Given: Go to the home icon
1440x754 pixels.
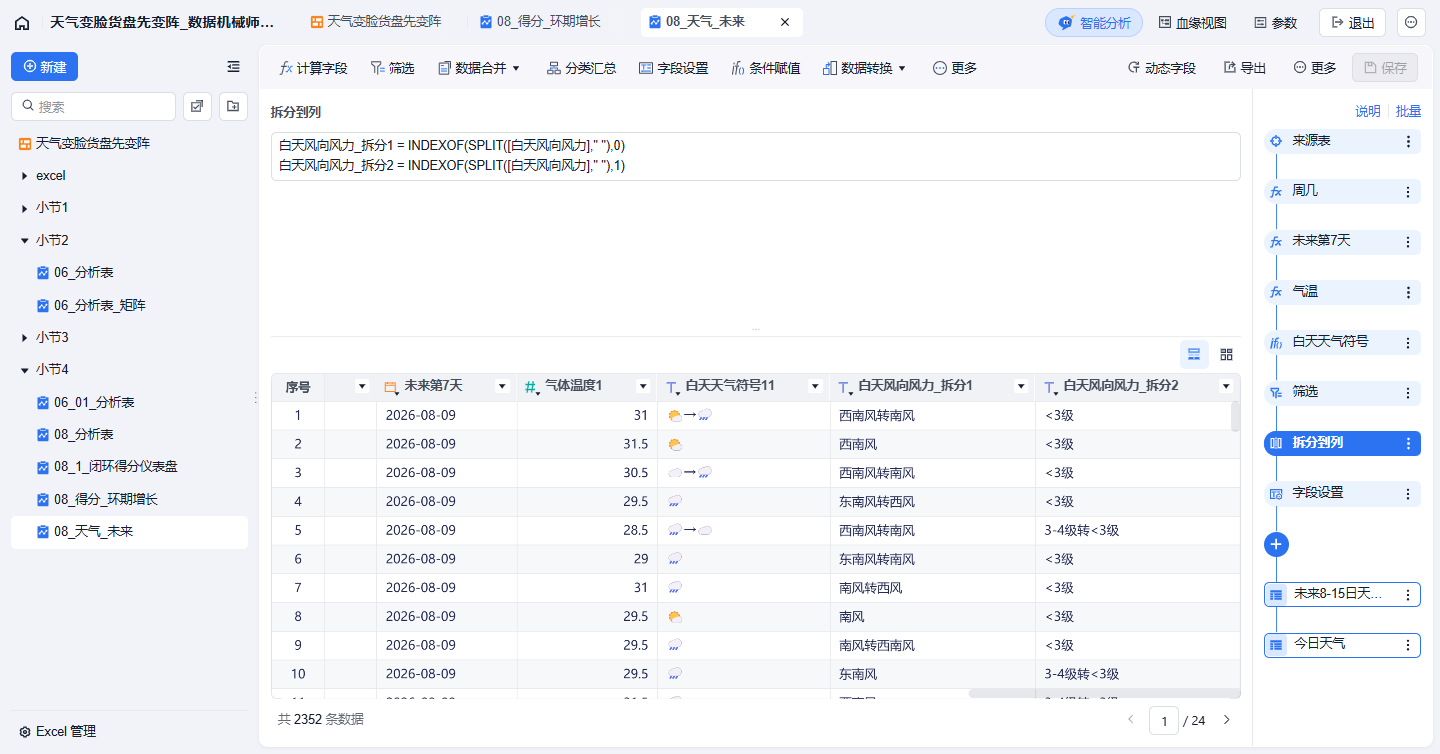Looking at the screenshot, I should coord(22,22).
